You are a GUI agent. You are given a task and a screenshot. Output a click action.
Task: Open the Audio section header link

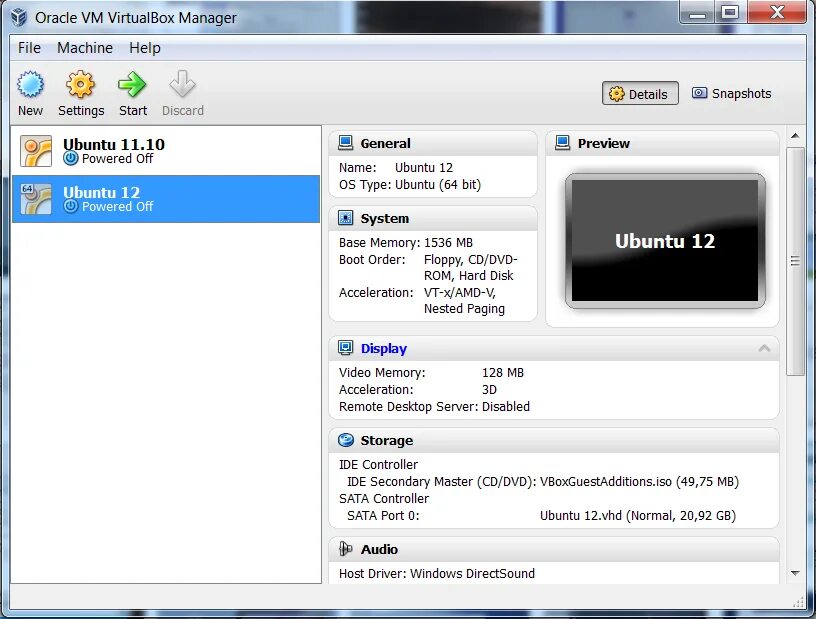click(379, 550)
